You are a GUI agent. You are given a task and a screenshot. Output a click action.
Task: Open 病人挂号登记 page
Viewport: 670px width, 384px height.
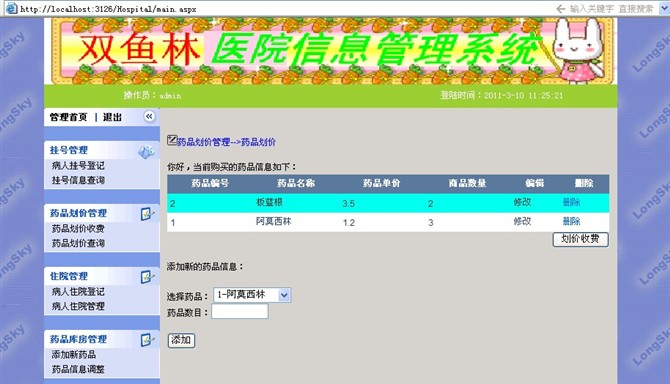pyautogui.click(x=78, y=166)
